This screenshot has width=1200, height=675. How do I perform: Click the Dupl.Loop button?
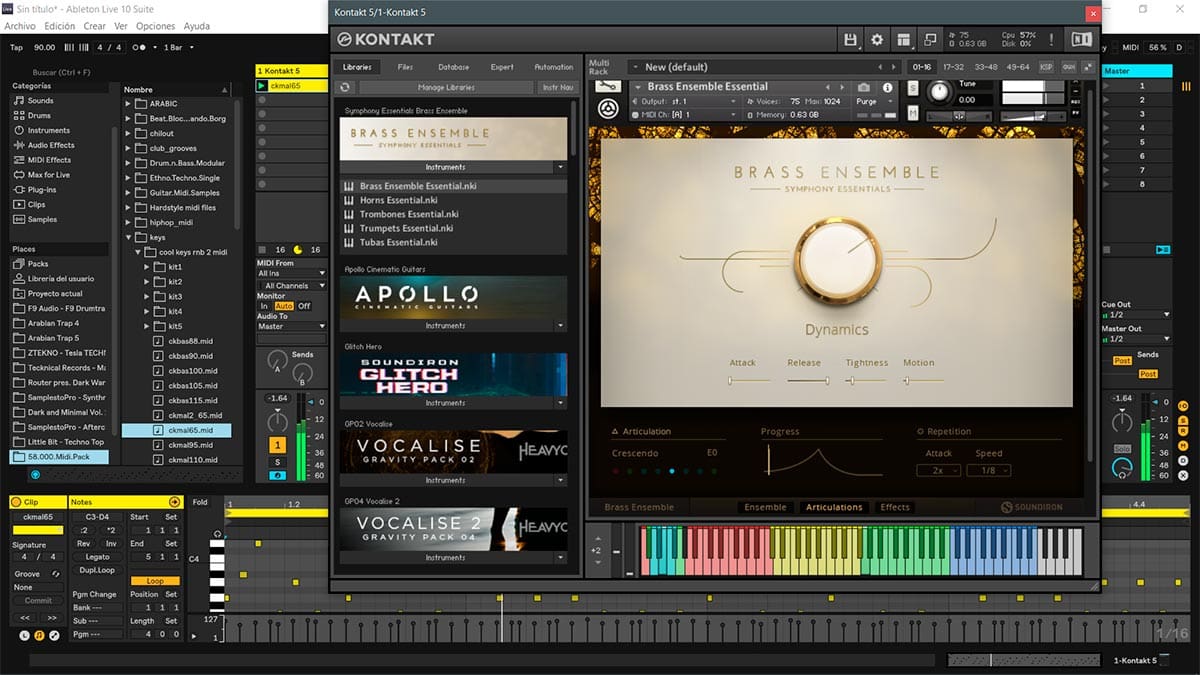pos(97,570)
